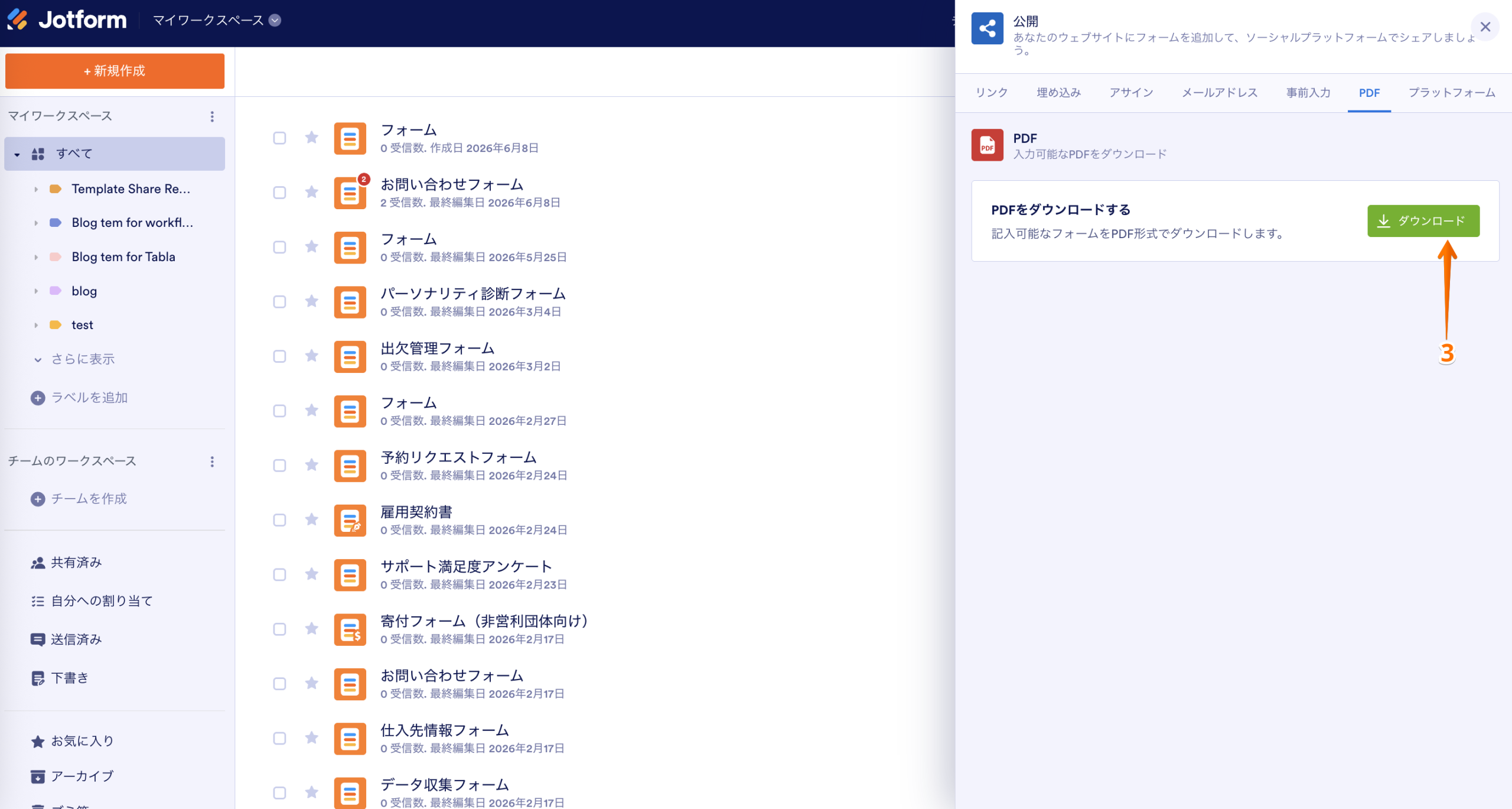Click form icon of サポート満足度アンケート
Screen dimensions: 1512x809
(350, 575)
